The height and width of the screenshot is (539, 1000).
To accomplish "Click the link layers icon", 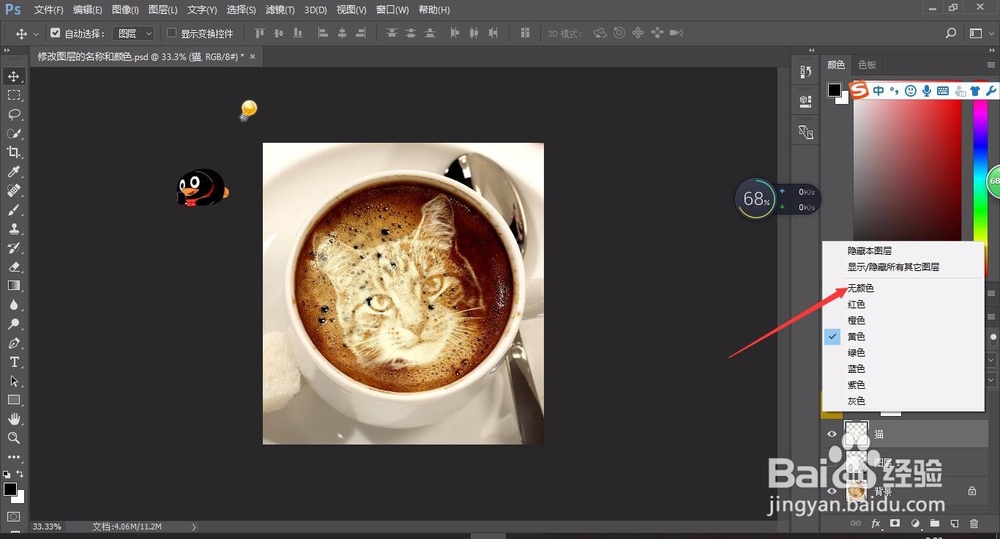I will [856, 524].
